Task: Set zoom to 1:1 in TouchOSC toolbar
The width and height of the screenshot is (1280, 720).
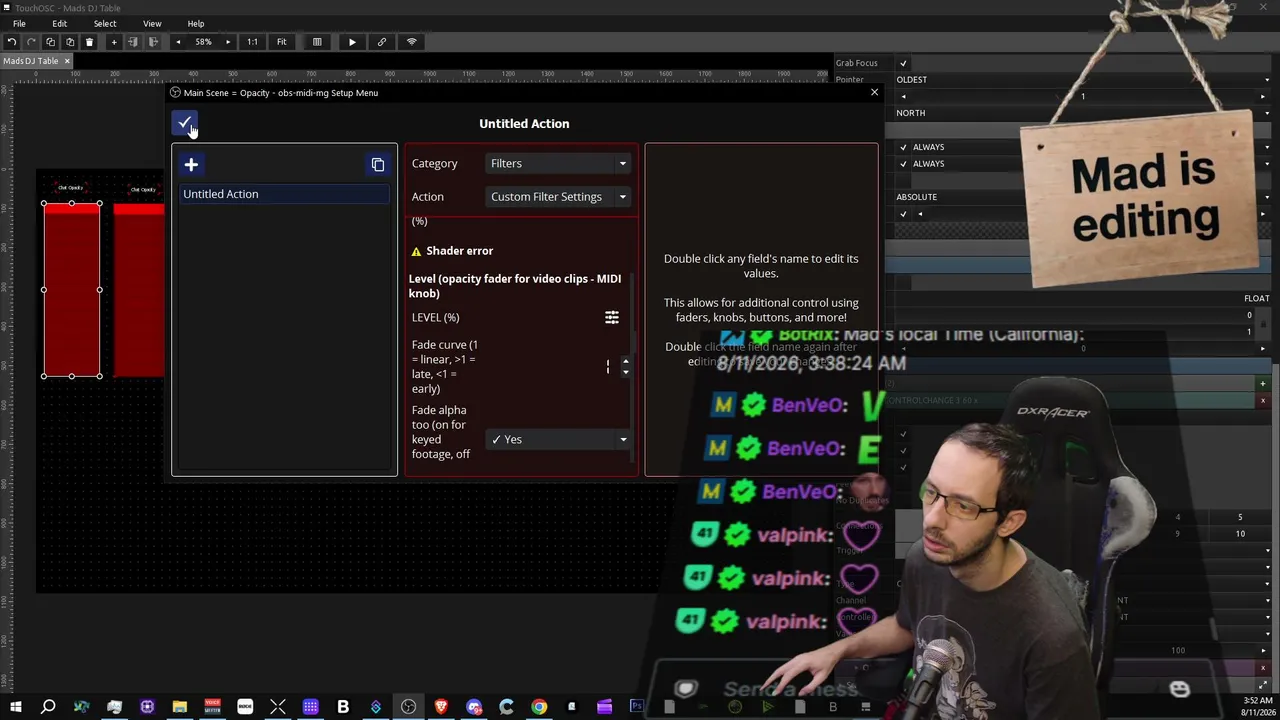Action: [x=252, y=42]
